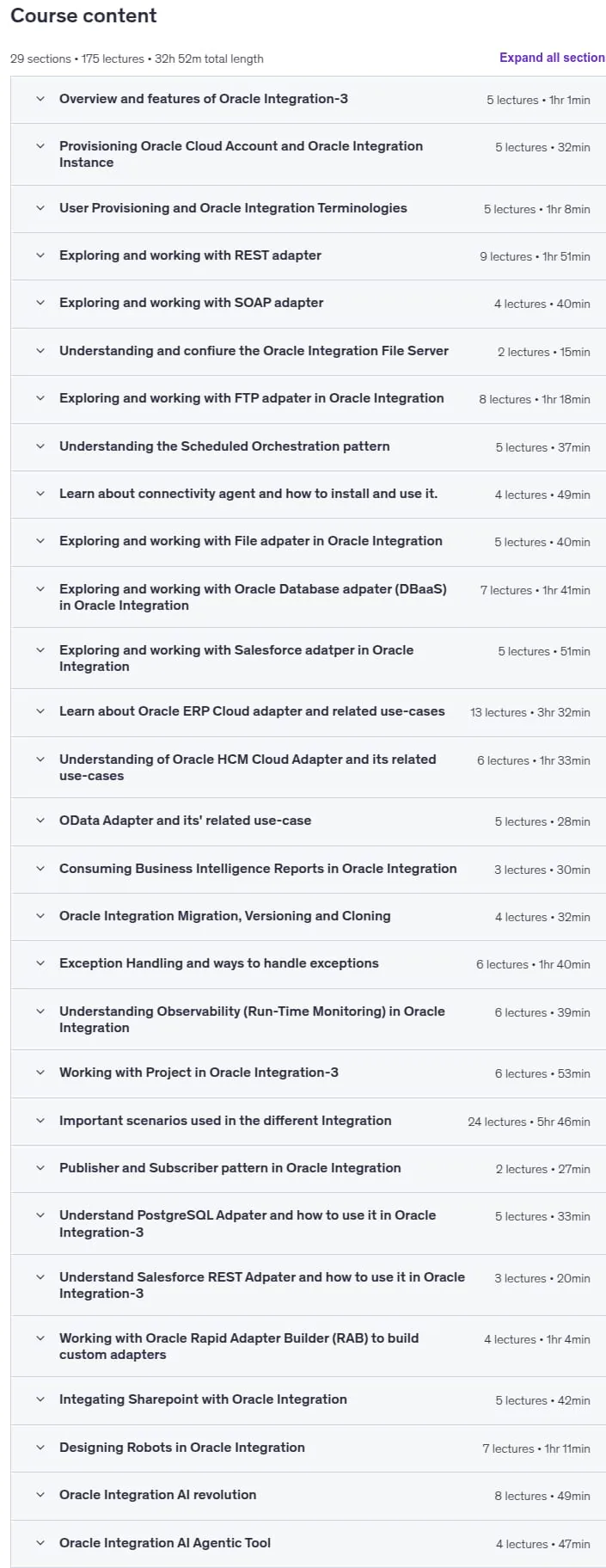The image size is (606, 1568).
Task: Click the 'Expand all section' link
Action: coord(552,58)
